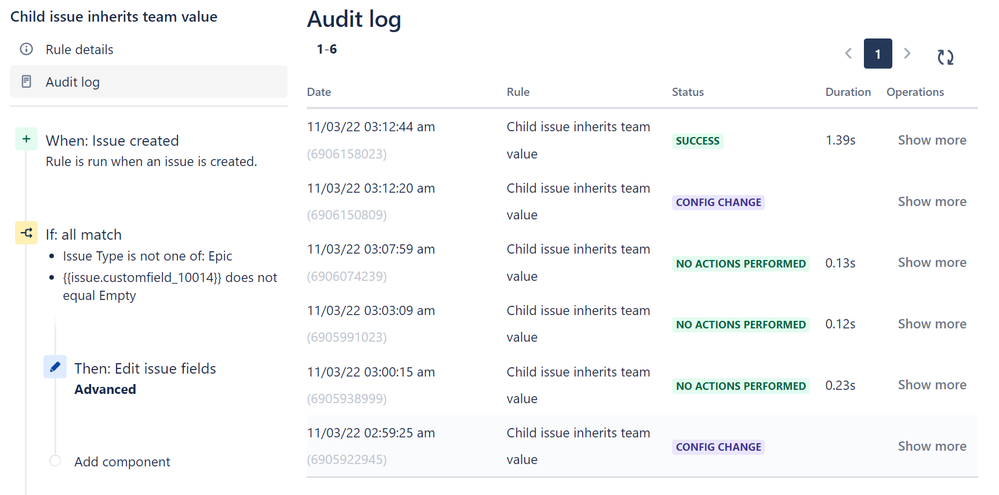
Task: Click the audit ID 6905991023
Action: [347, 338]
